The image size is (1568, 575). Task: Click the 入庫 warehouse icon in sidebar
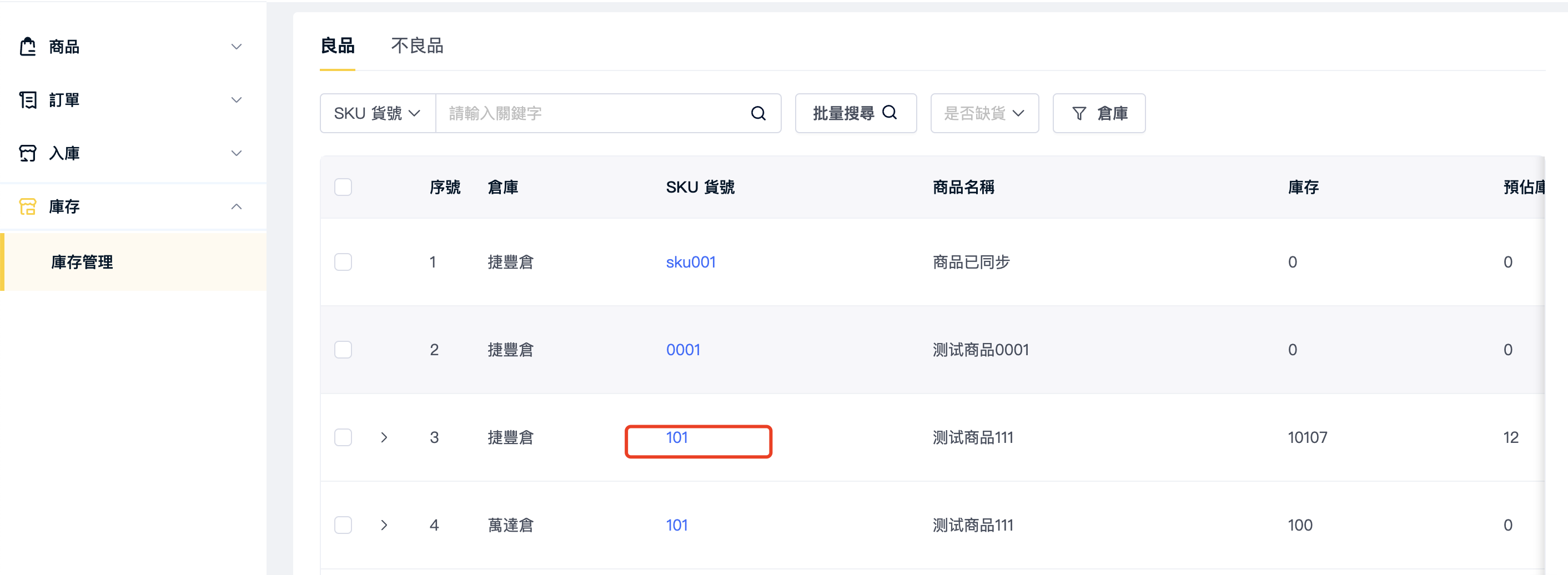(x=27, y=153)
